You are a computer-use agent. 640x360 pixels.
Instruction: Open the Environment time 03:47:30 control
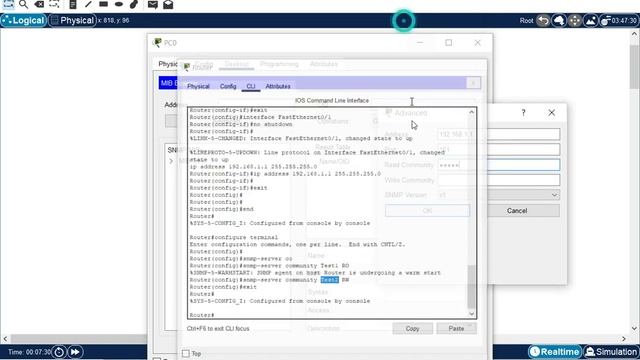point(619,20)
